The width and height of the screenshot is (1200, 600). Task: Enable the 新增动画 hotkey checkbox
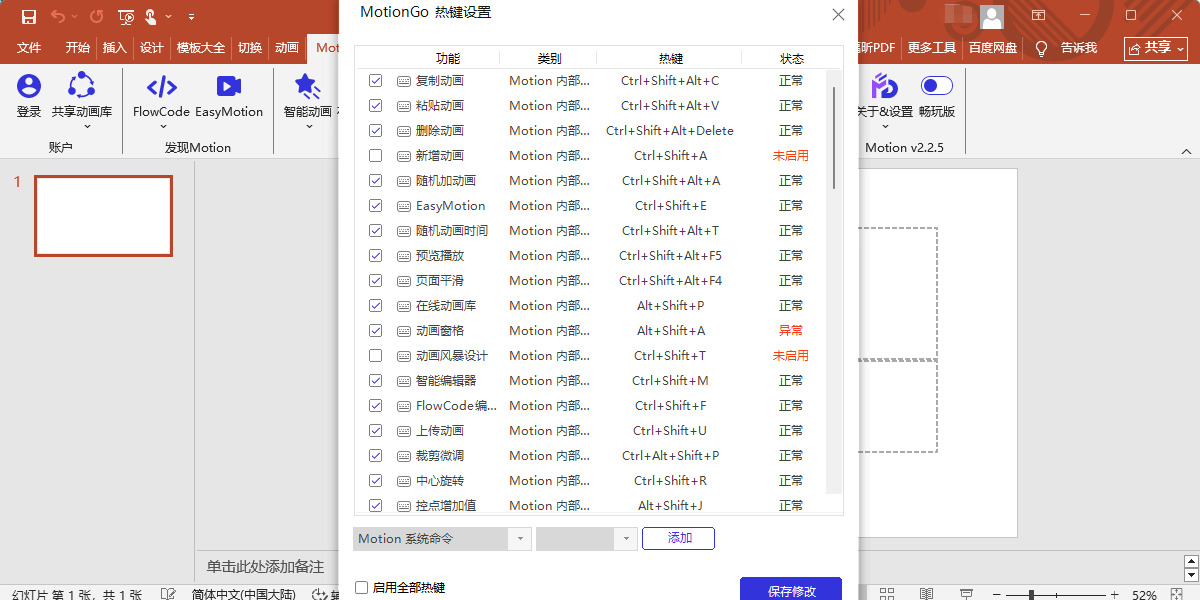376,156
